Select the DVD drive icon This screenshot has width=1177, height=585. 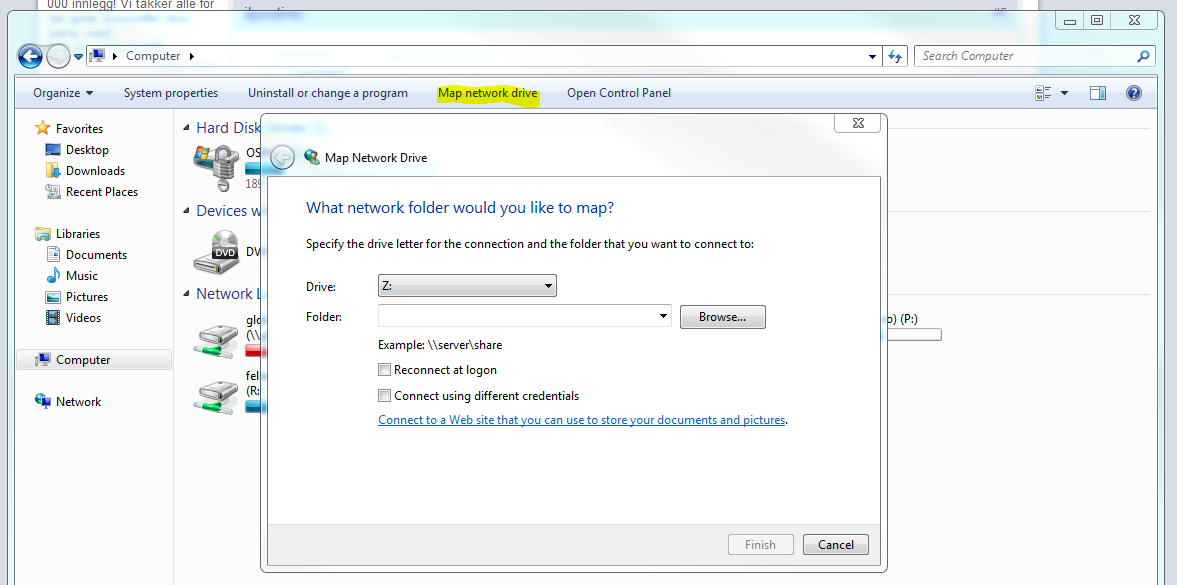click(216, 251)
